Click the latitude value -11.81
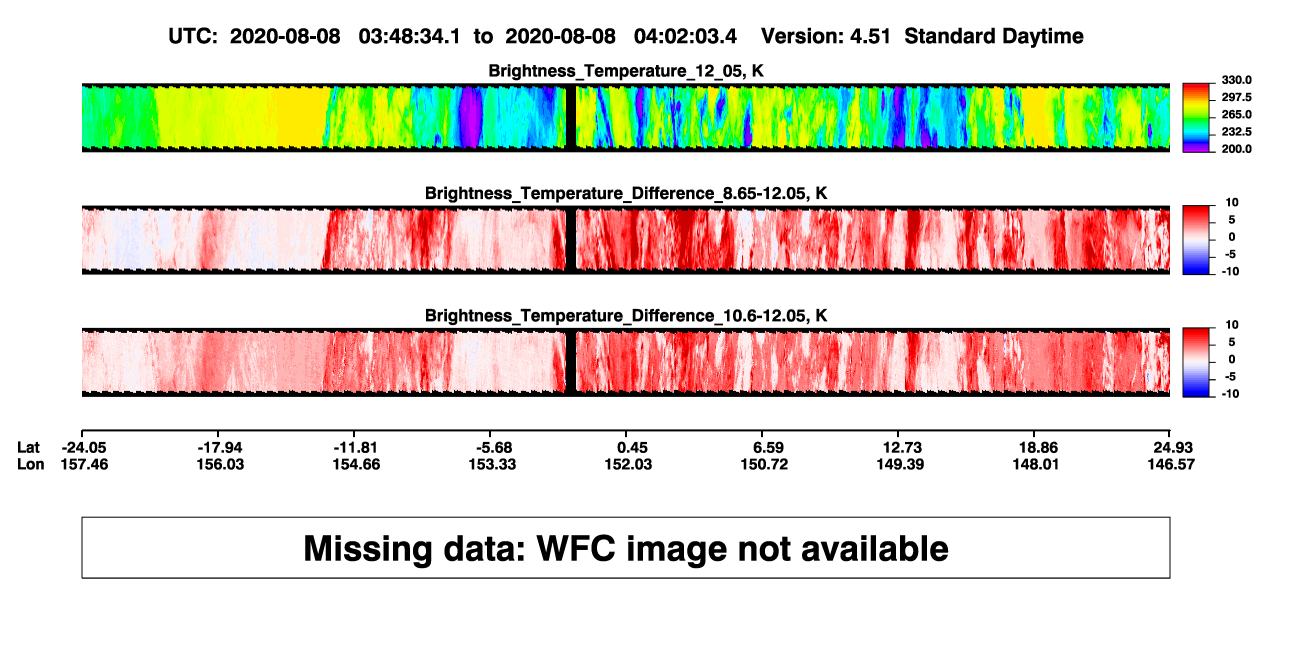1300x667 pixels. click(357, 447)
